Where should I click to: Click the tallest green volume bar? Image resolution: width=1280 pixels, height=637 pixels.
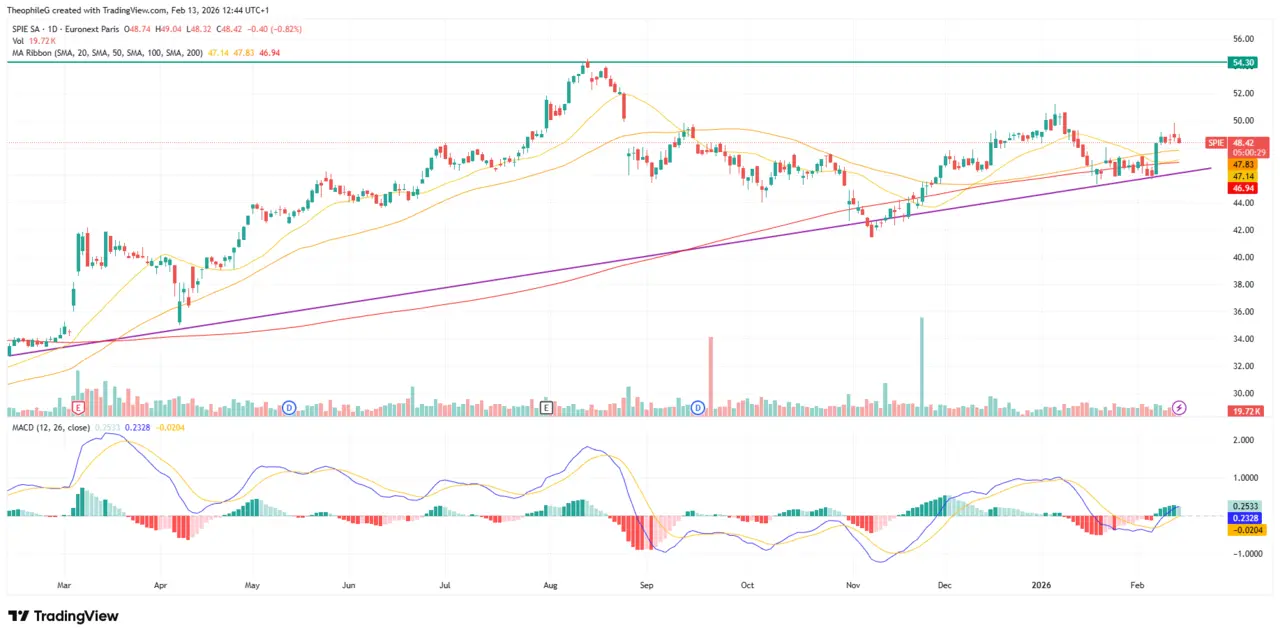[921, 360]
